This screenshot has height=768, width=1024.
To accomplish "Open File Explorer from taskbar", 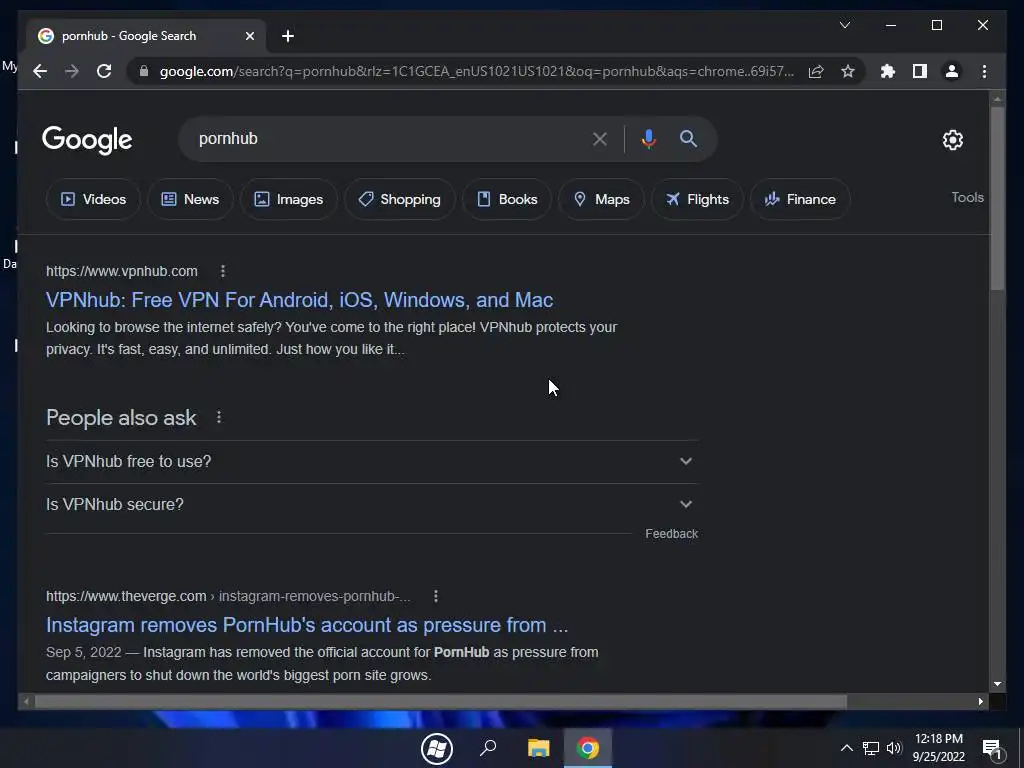I will [539, 748].
